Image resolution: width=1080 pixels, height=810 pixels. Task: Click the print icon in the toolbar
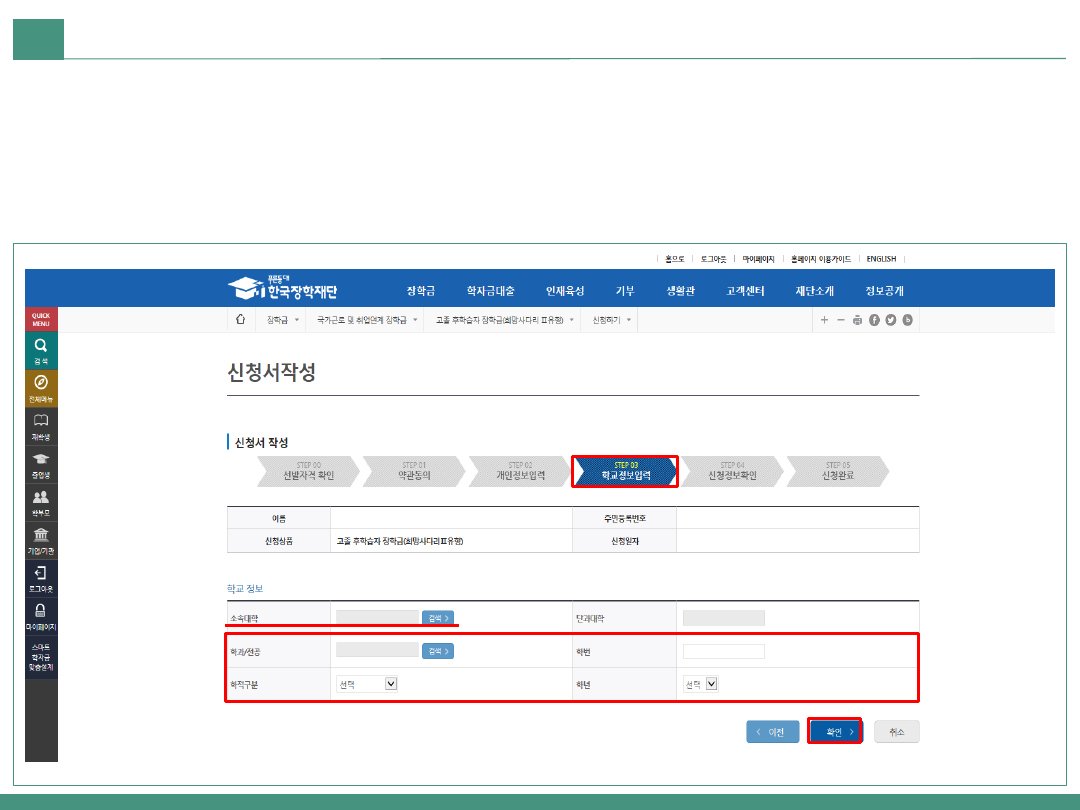[857, 320]
